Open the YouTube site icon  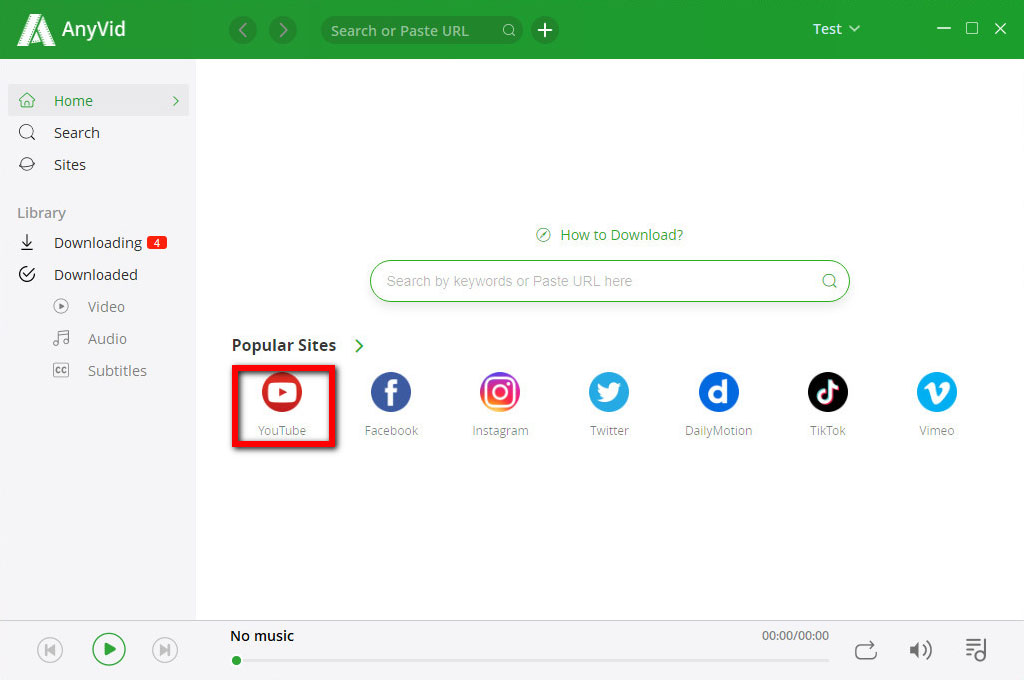coord(281,392)
